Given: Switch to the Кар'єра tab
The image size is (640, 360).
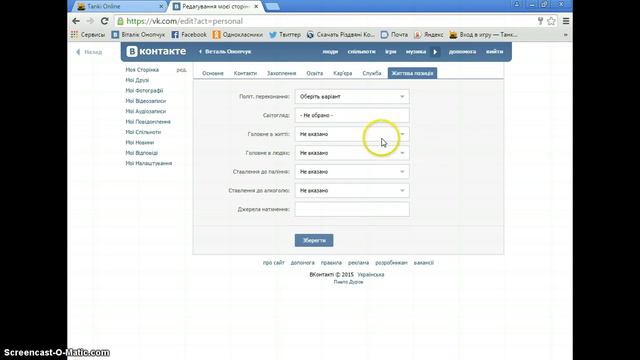Looking at the screenshot, I should pyautogui.click(x=342, y=73).
